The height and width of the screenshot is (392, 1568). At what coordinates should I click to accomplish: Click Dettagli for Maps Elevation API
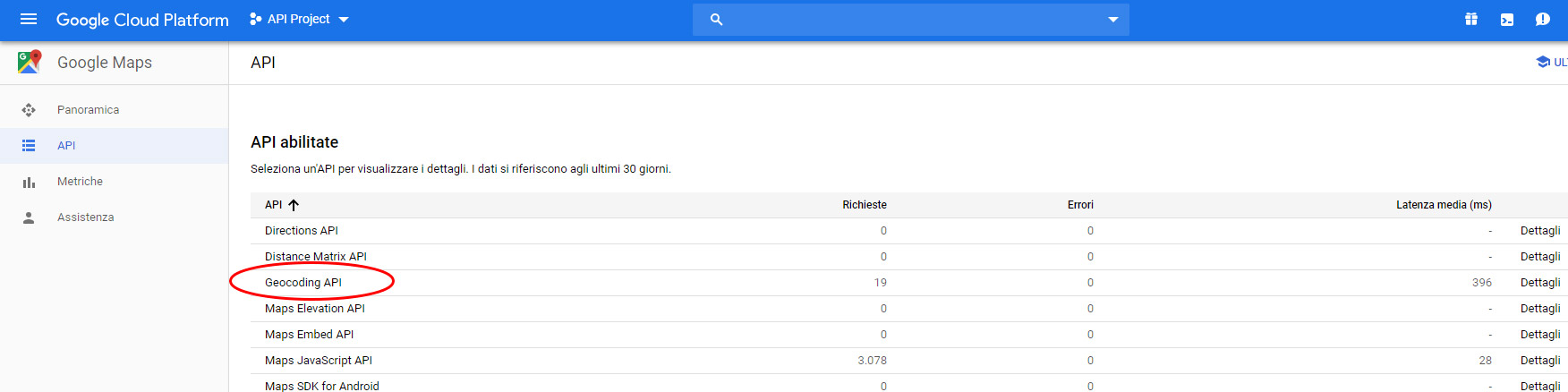pos(1540,309)
